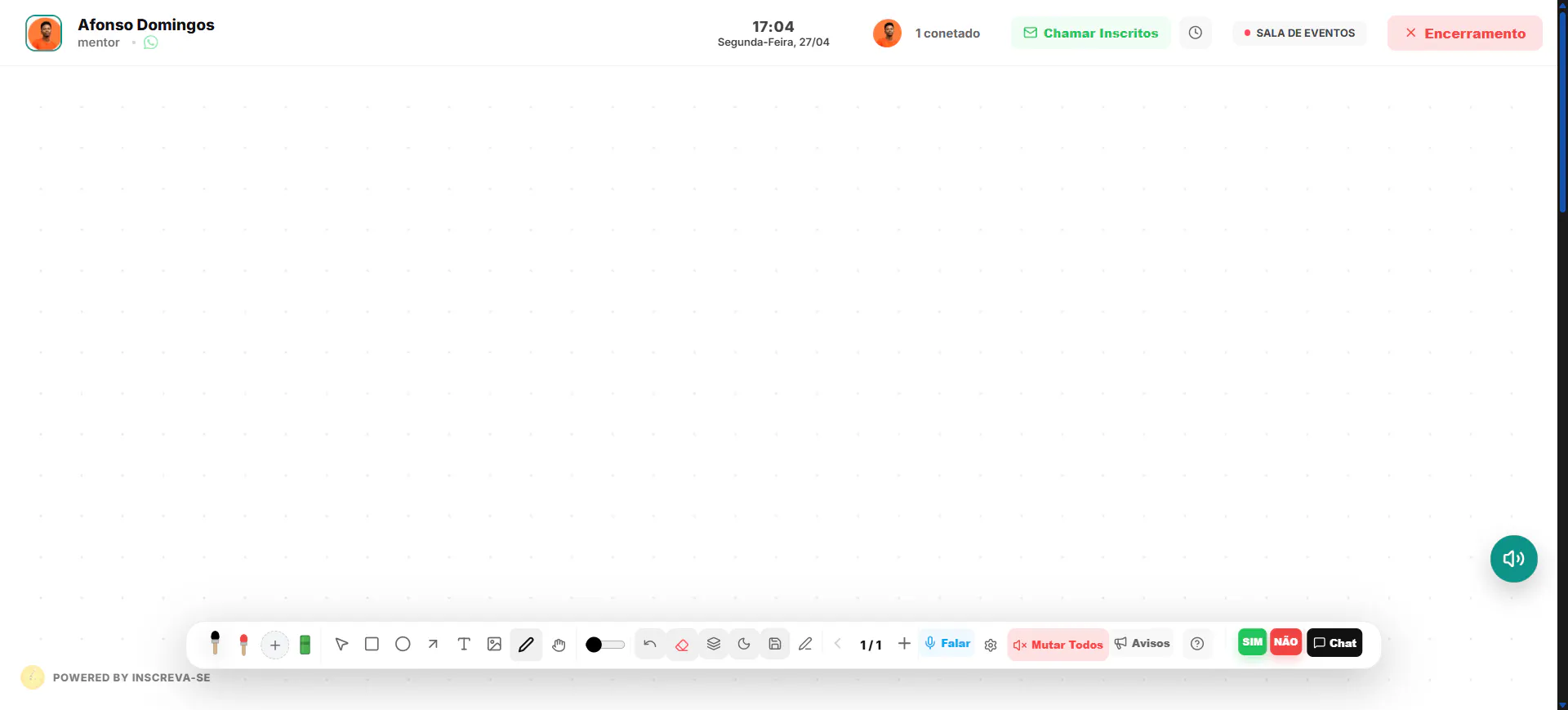The image size is (1568, 710).
Task: Click the 17:04 time display
Action: (773, 26)
